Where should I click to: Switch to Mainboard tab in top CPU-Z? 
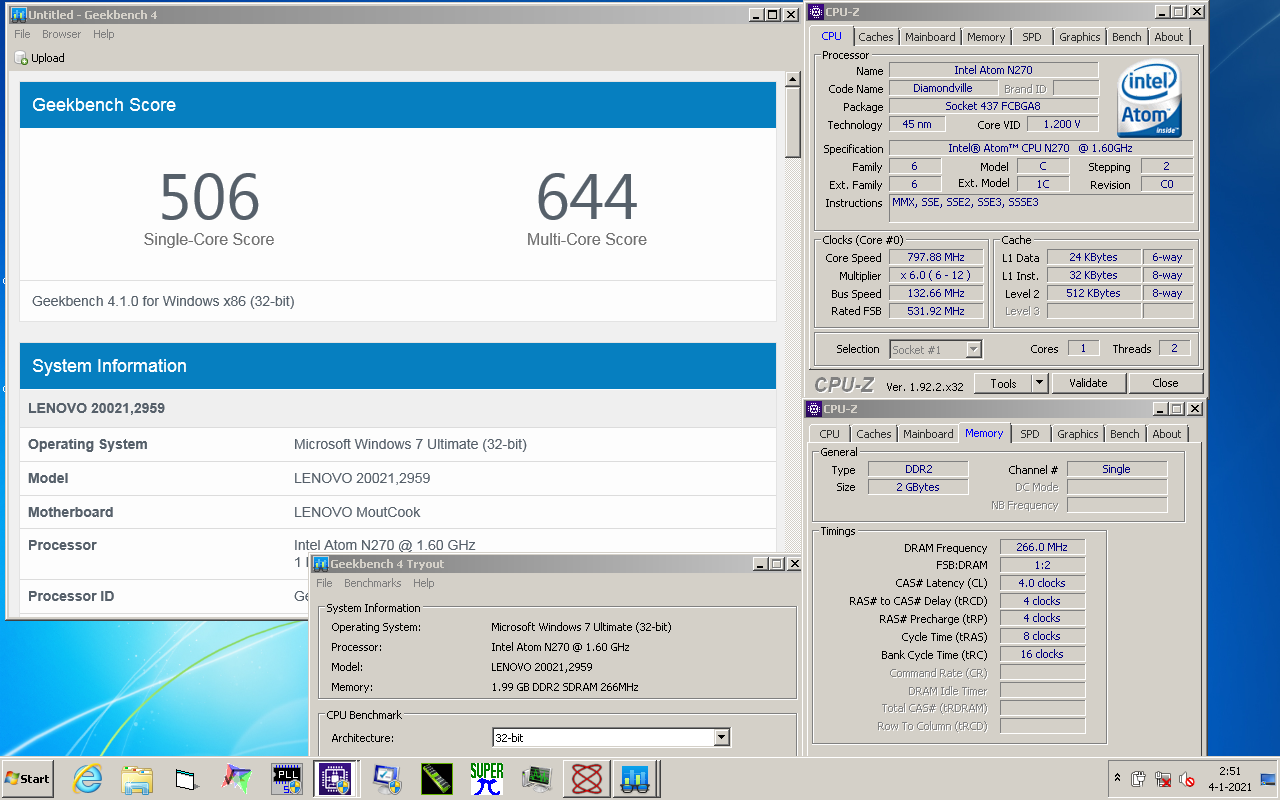pos(930,37)
